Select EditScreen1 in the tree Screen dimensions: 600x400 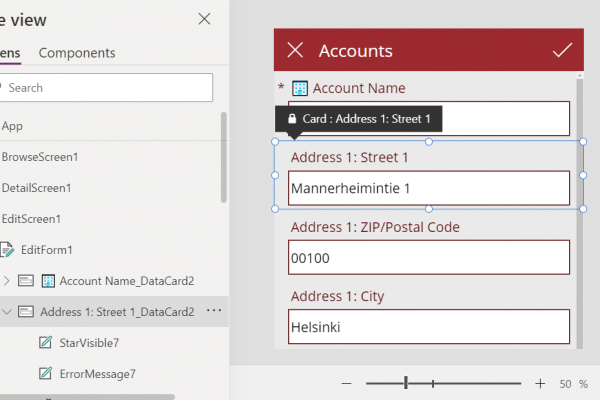(x=31, y=219)
